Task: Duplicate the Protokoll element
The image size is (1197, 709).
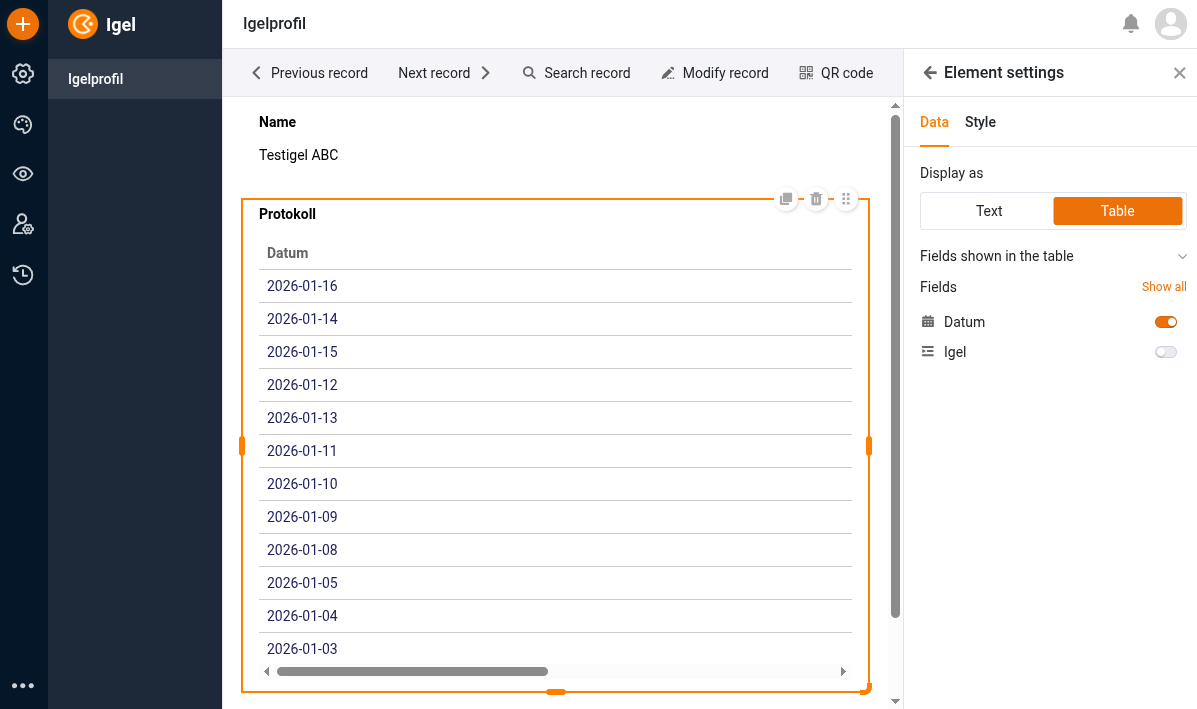Action: [x=786, y=199]
